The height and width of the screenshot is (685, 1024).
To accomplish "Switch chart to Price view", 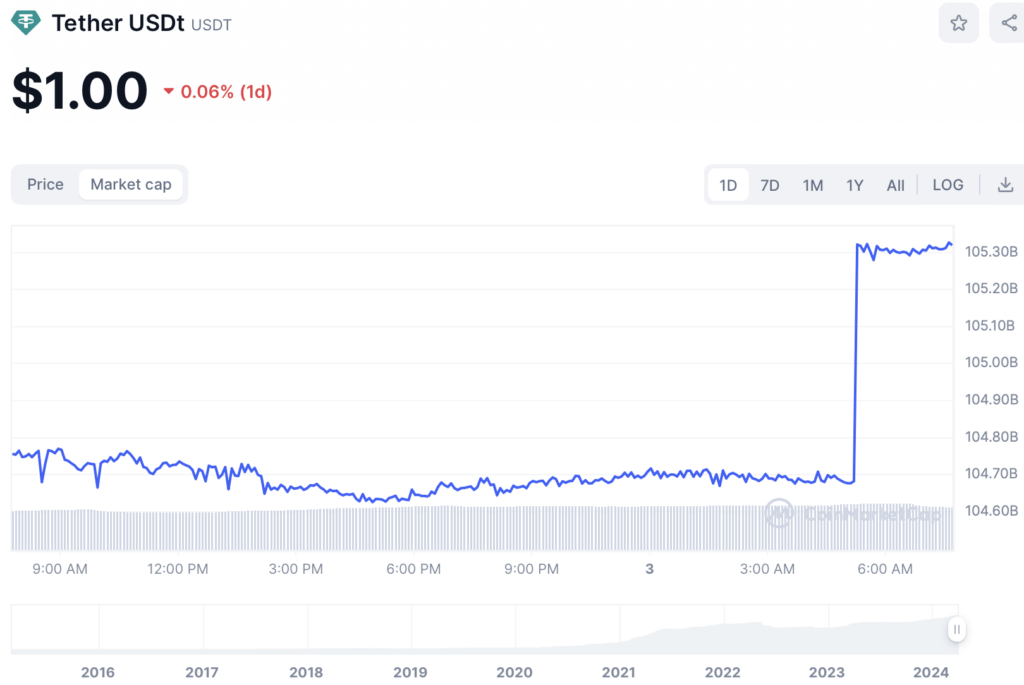I will (x=45, y=185).
